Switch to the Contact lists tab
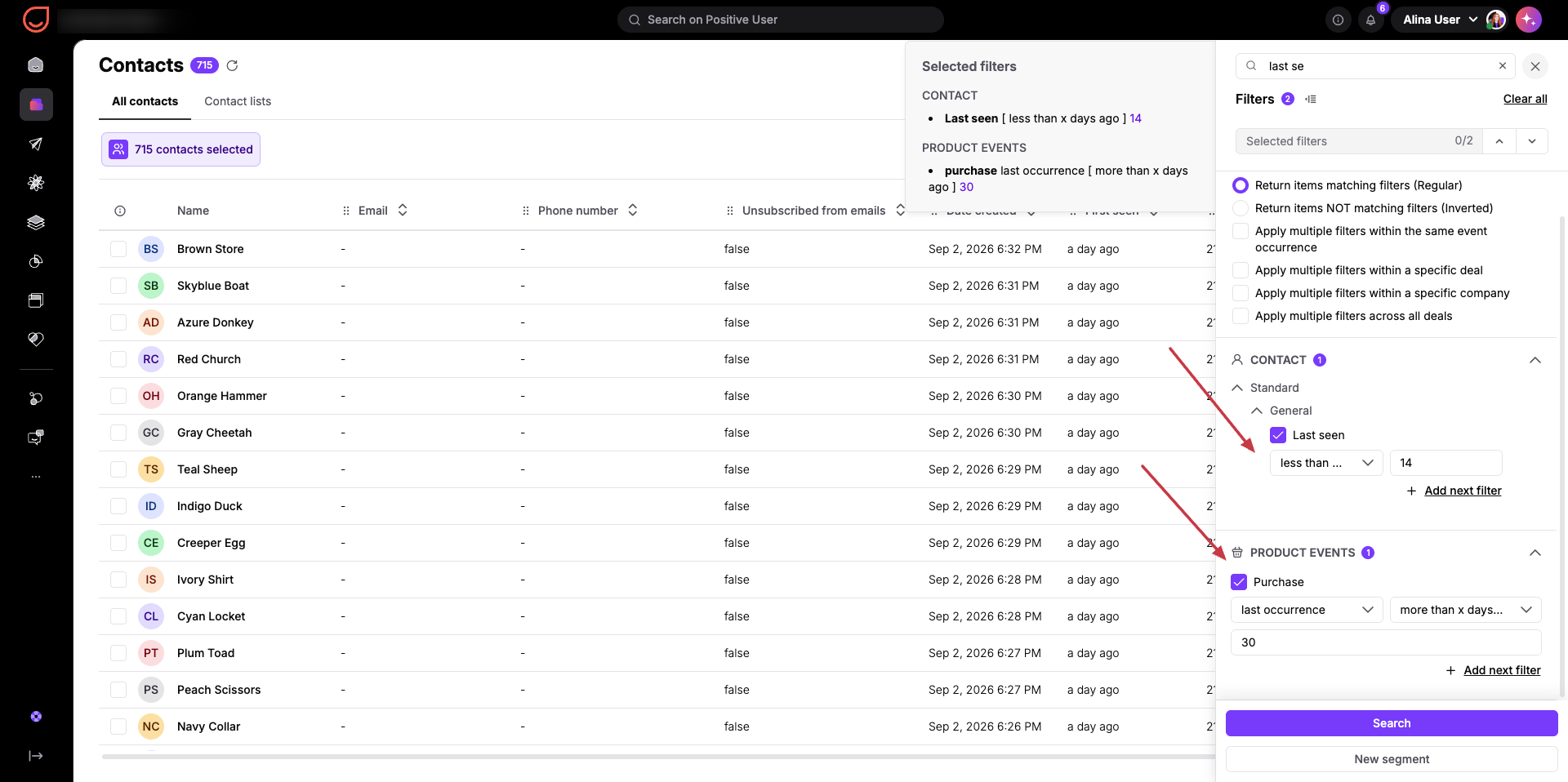Screen dimensions: 1568x782 (x=238, y=101)
